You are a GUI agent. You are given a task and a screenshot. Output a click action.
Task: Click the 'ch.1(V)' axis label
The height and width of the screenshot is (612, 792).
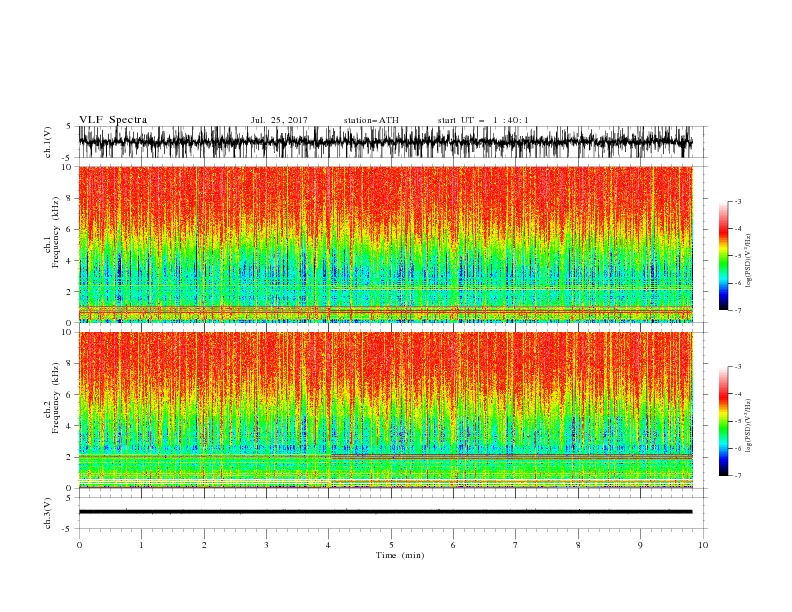click(x=48, y=142)
